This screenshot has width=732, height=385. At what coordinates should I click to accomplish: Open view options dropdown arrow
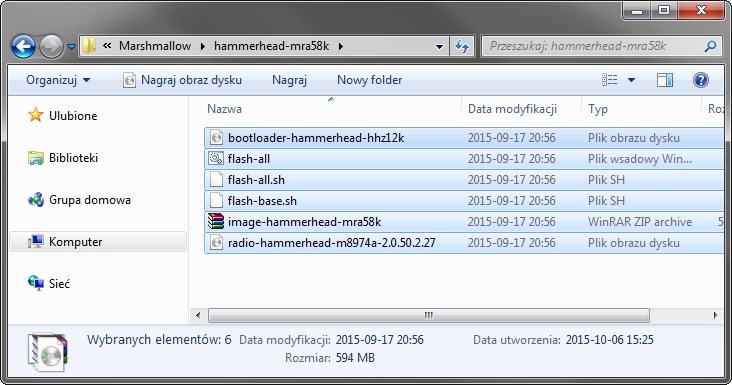click(631, 80)
